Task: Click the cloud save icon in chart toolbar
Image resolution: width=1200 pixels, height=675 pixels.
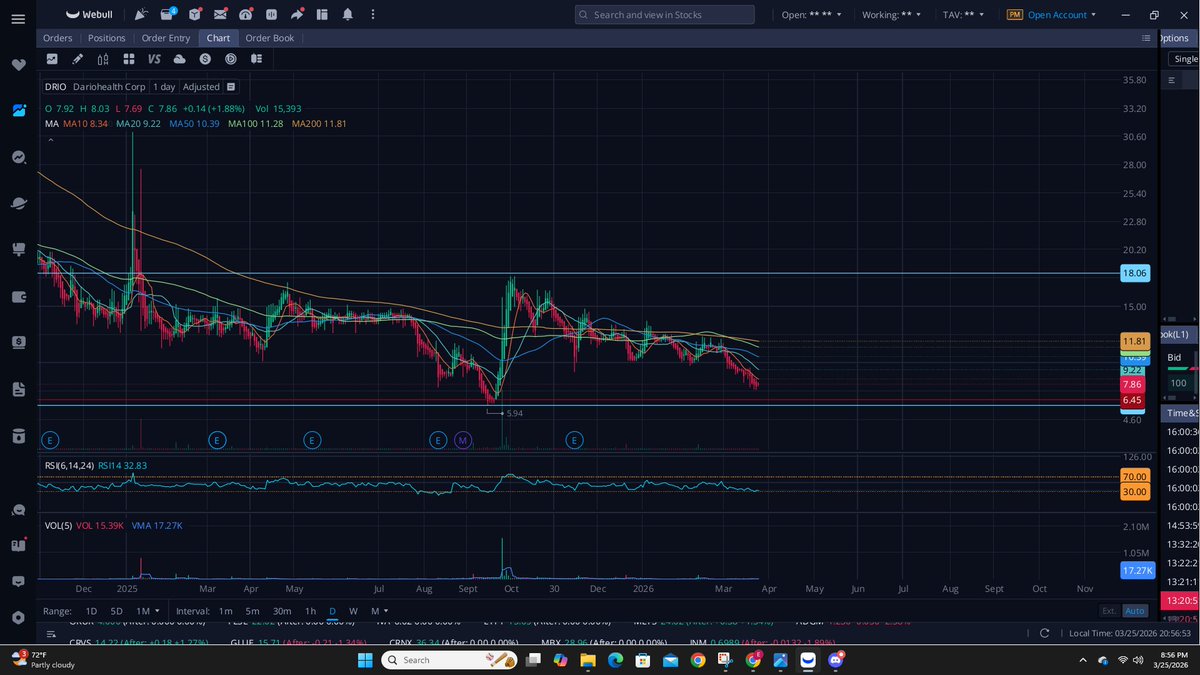Action: point(178,59)
